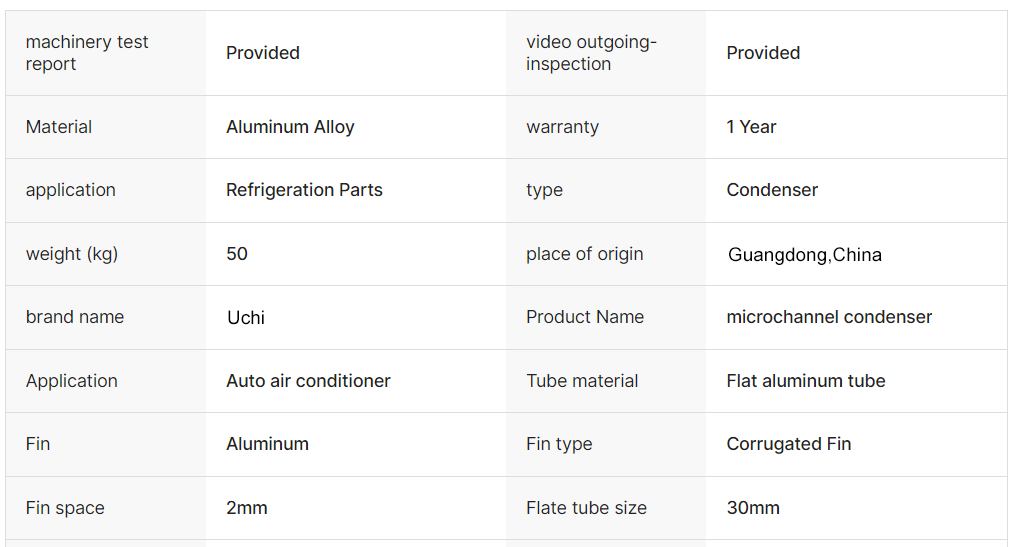Click the 'place of origin' label
The height and width of the screenshot is (547, 1014).
click(x=585, y=254)
